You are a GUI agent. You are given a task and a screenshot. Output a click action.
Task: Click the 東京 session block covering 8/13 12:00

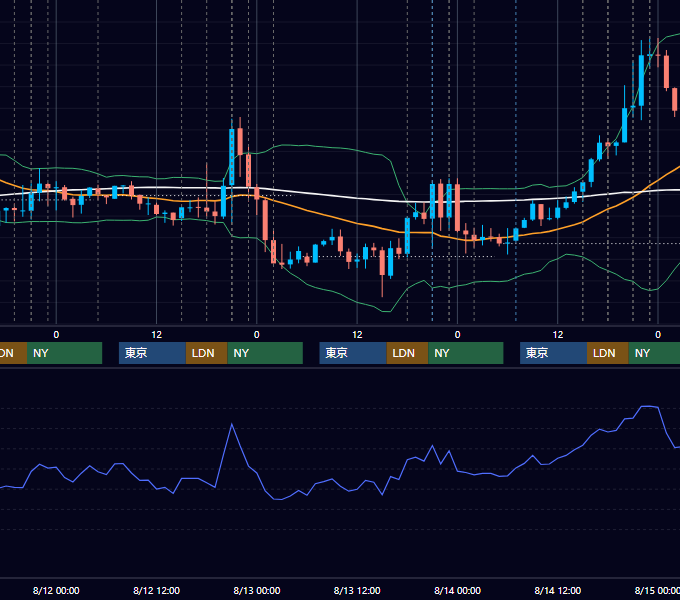click(x=353, y=353)
